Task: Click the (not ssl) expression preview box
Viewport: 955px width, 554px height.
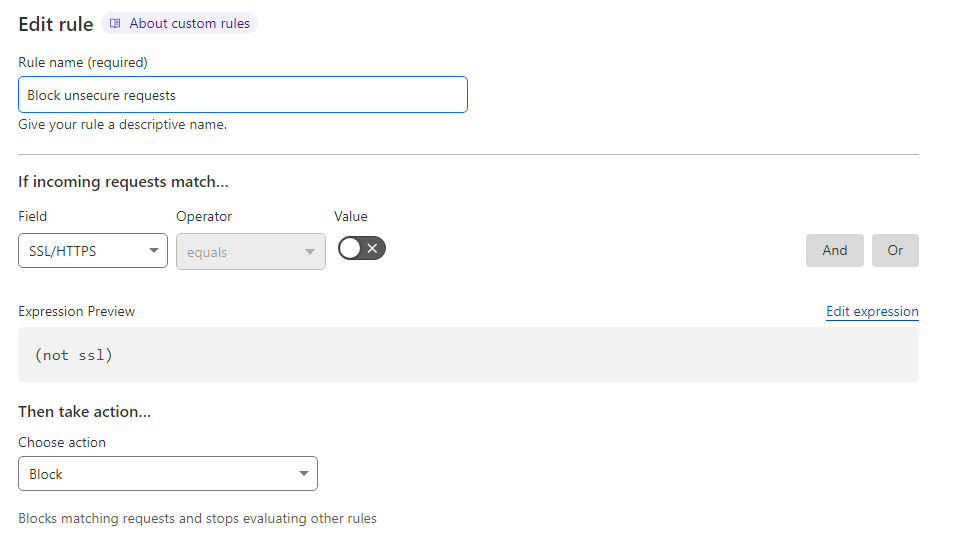Action: pos(468,355)
